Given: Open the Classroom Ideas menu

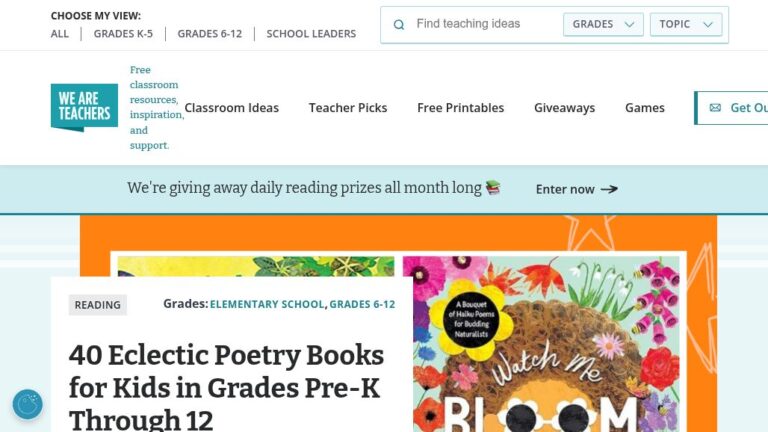Looking at the screenshot, I should [232, 108].
